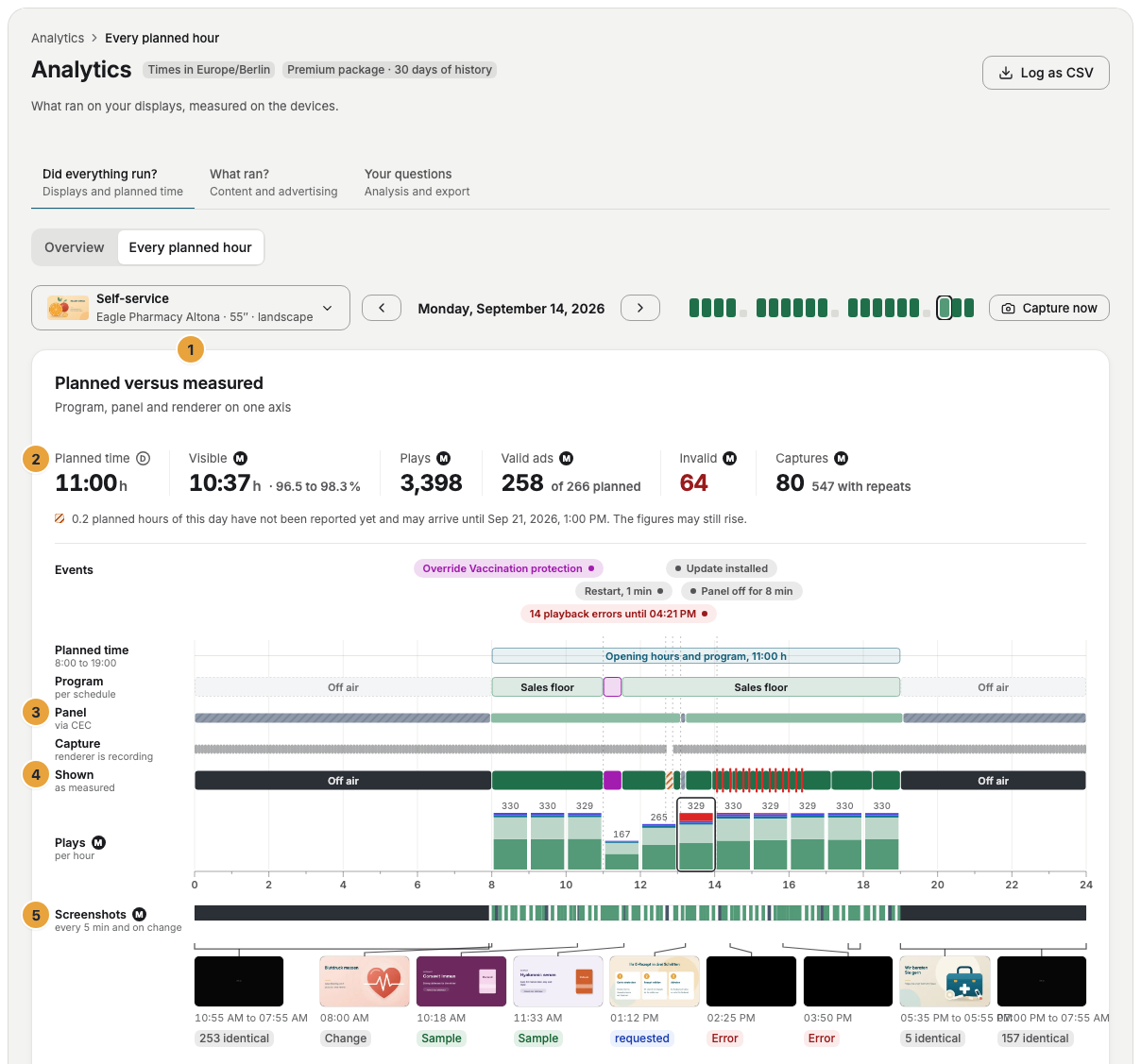Click the M badge next to the Plays metric

point(444,459)
